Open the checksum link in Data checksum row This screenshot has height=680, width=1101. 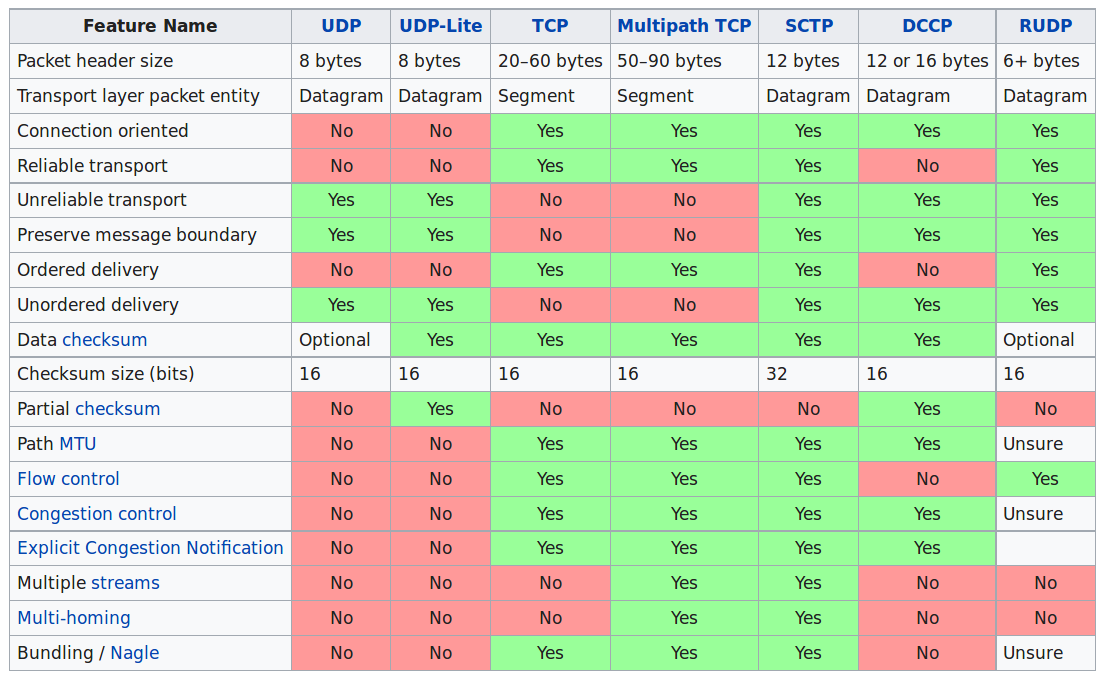(104, 340)
